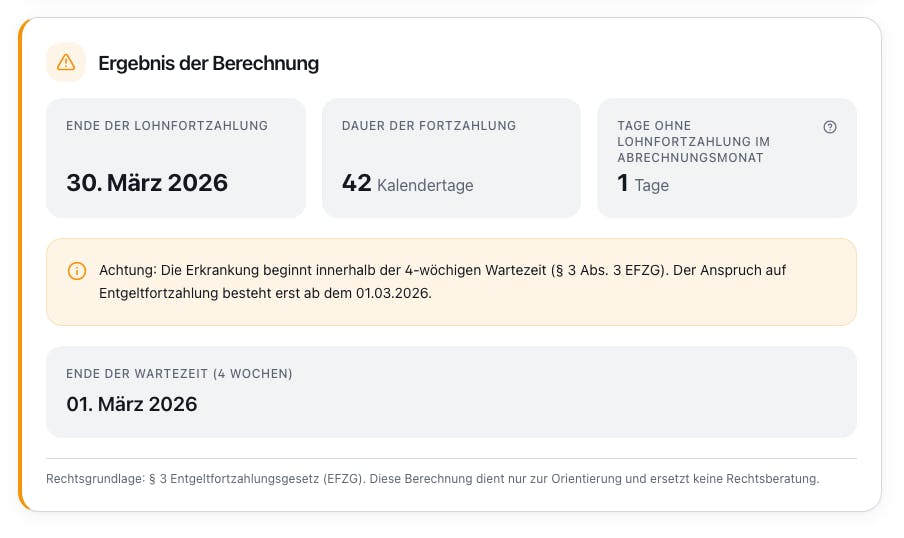Image resolution: width=904 pixels, height=538 pixels.
Task: Select the date 30. März 2026
Action: tap(147, 183)
